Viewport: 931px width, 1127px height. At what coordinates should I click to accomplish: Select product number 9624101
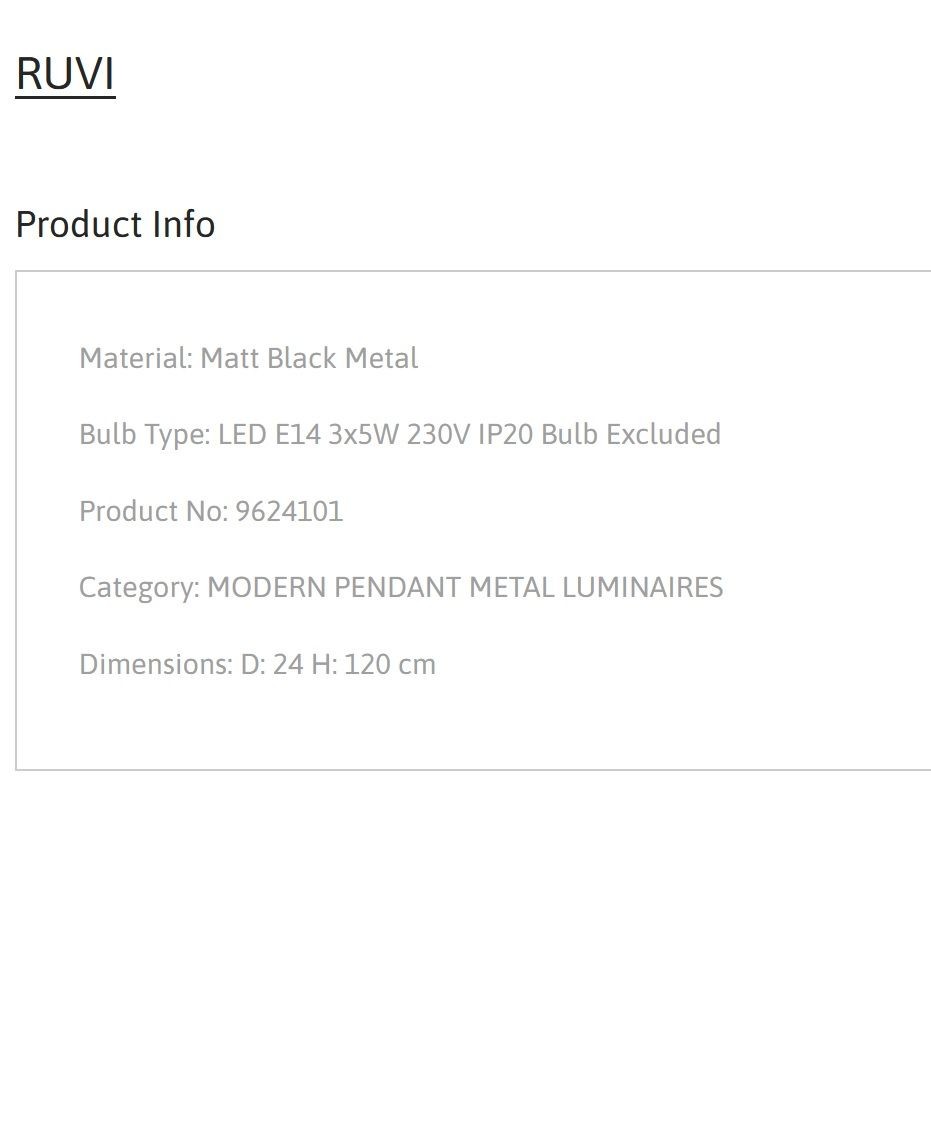pos(289,511)
